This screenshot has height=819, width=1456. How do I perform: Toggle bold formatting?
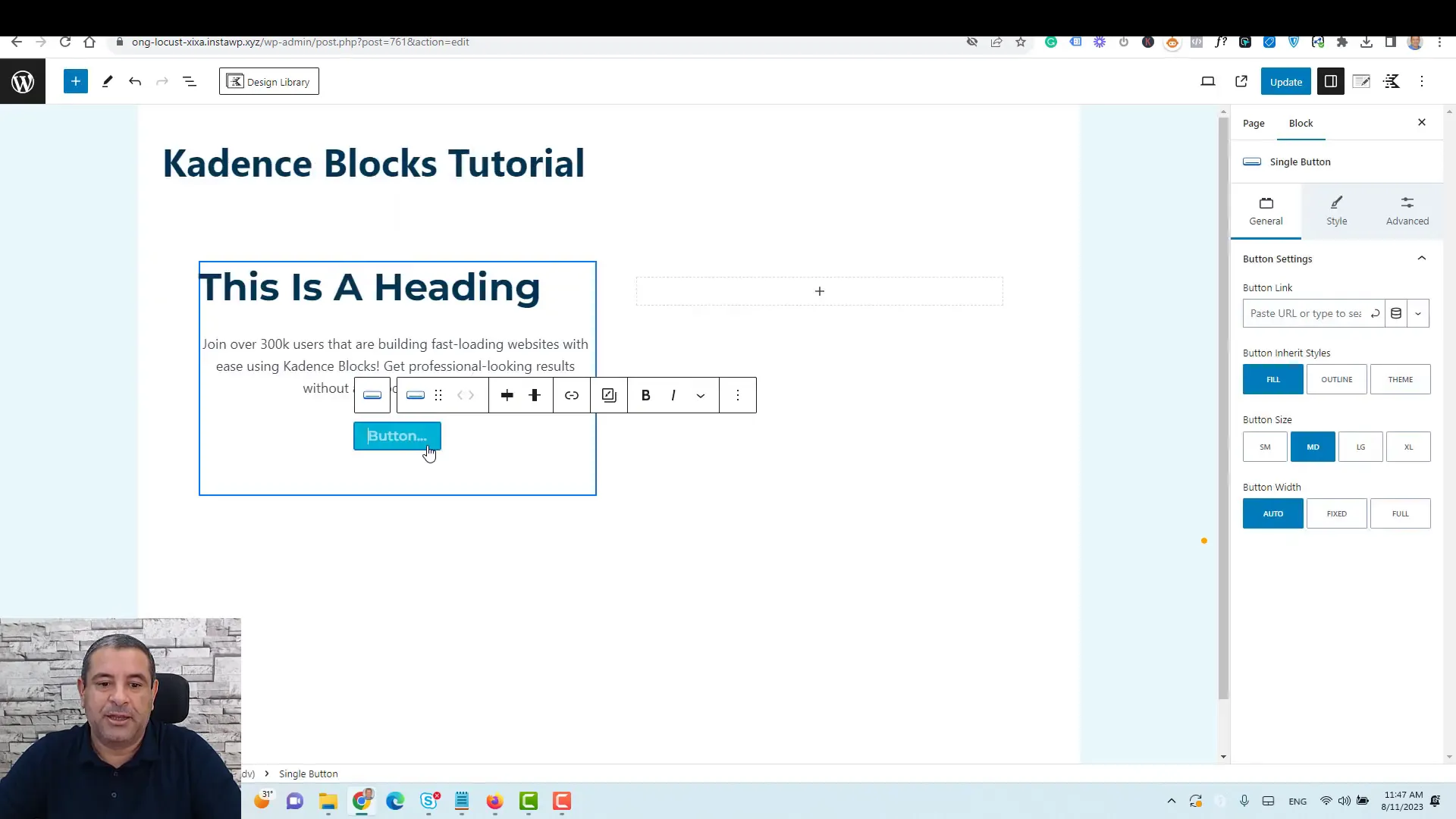pyautogui.click(x=646, y=395)
